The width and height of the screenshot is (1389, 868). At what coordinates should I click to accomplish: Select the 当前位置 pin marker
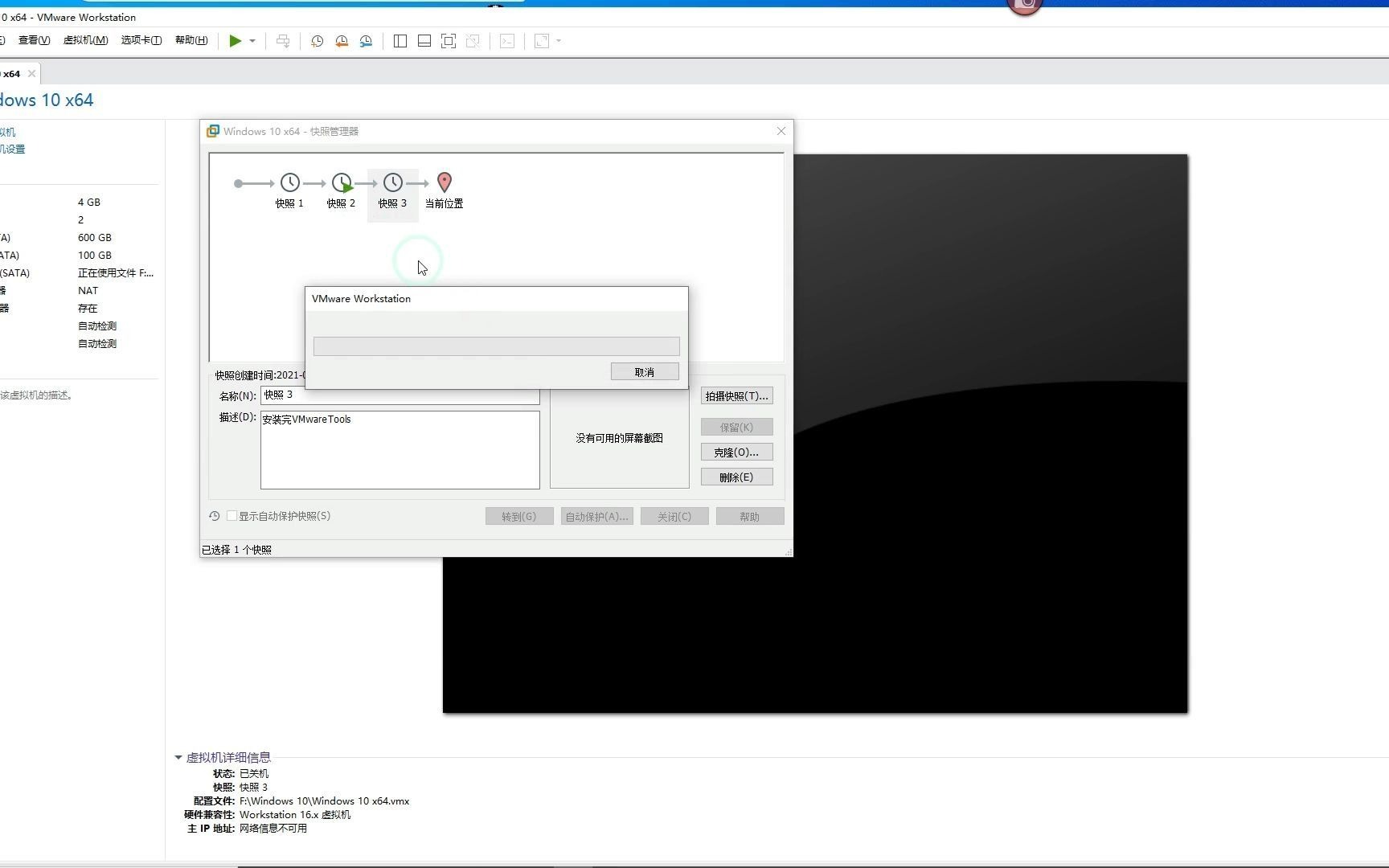coord(445,182)
